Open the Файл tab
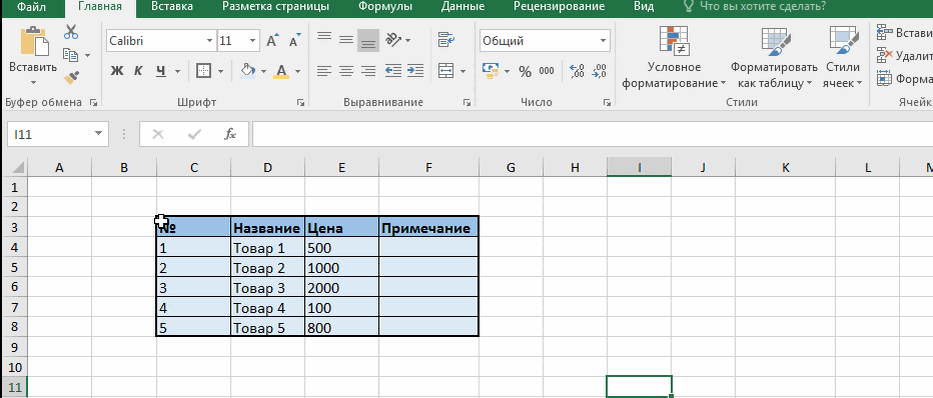The height and width of the screenshot is (398, 933). tap(32, 7)
